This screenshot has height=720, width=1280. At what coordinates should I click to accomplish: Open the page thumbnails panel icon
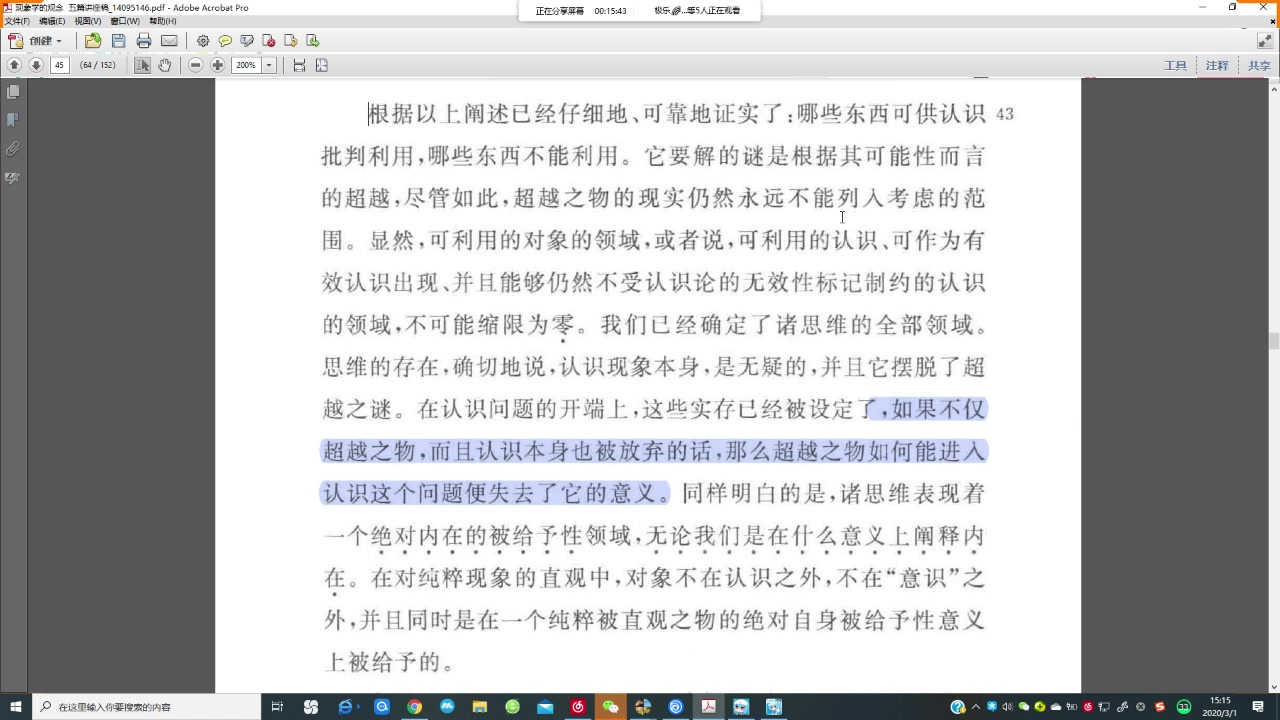(x=13, y=92)
